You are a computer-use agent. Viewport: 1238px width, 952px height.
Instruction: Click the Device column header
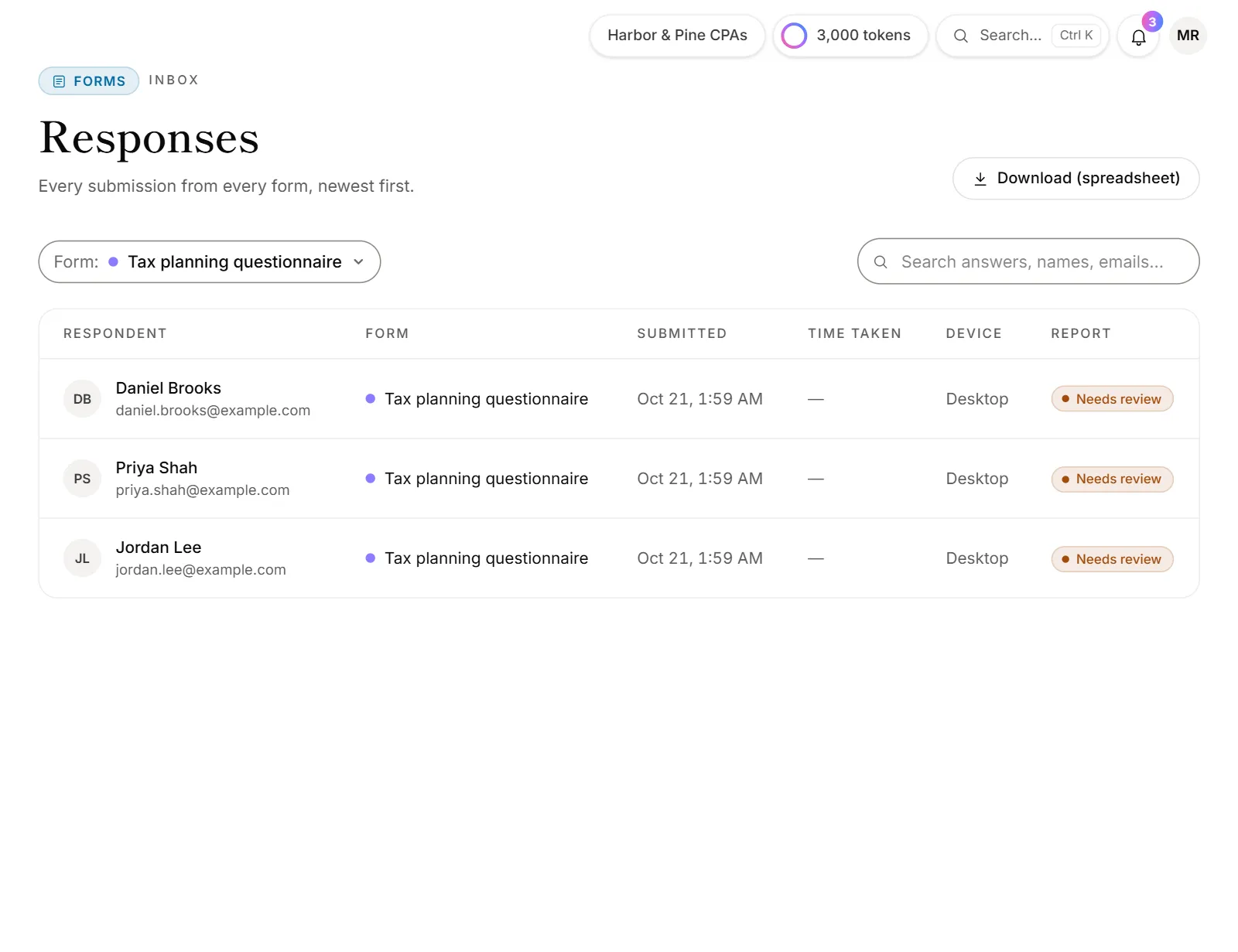973,333
